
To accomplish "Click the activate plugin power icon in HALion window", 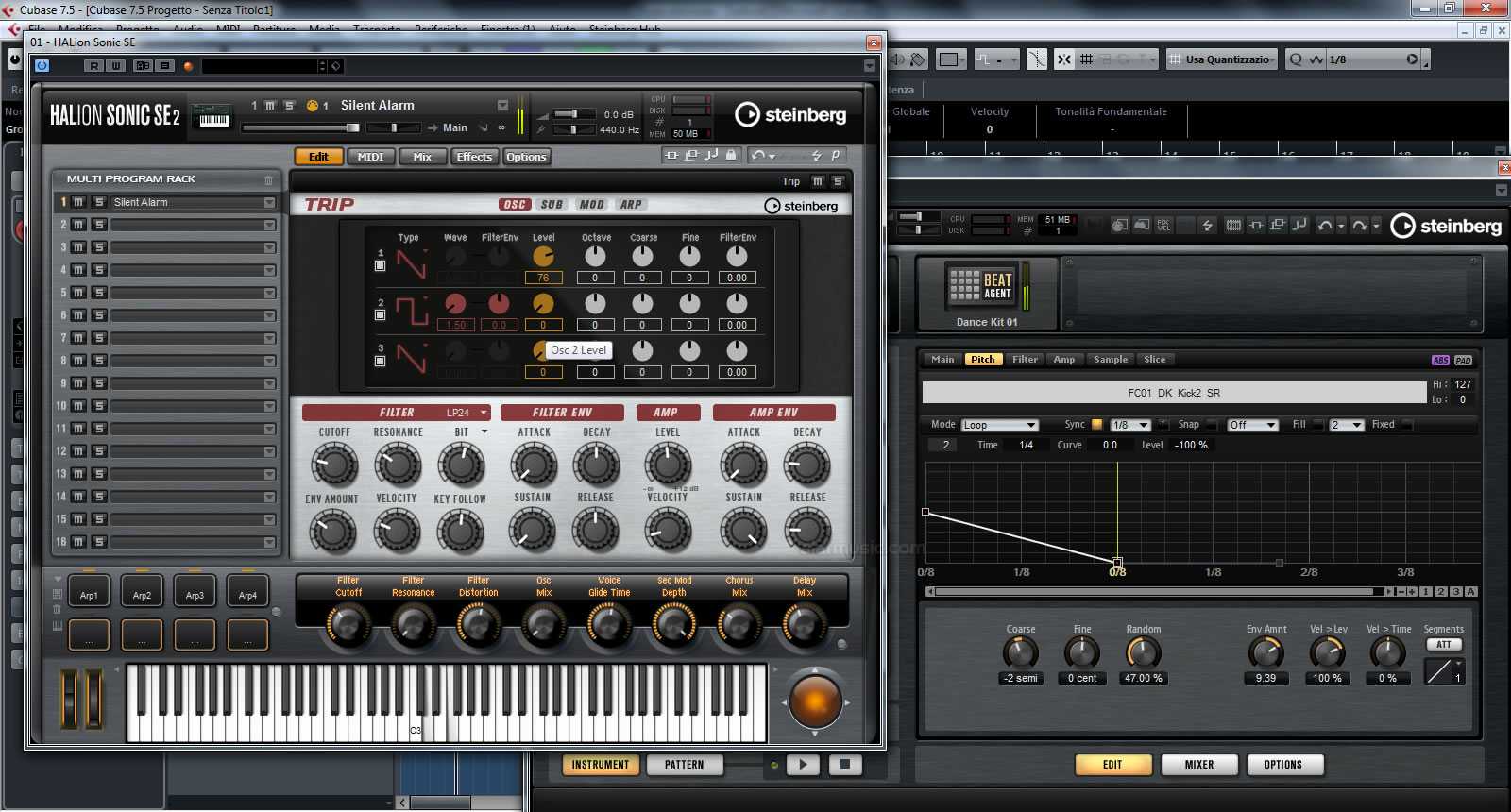I will point(42,66).
